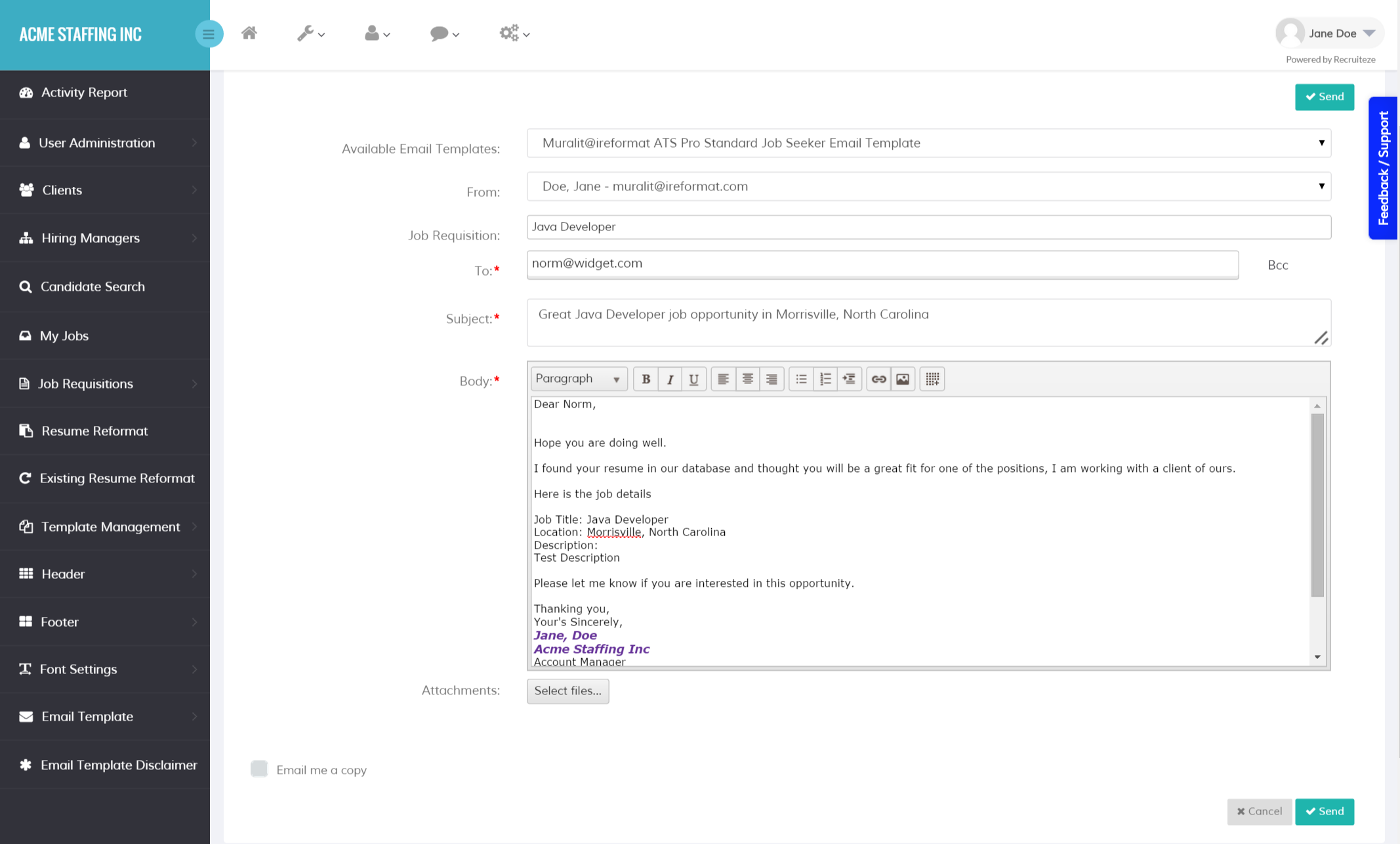
Task: Click the Send button at the top
Action: click(1324, 96)
